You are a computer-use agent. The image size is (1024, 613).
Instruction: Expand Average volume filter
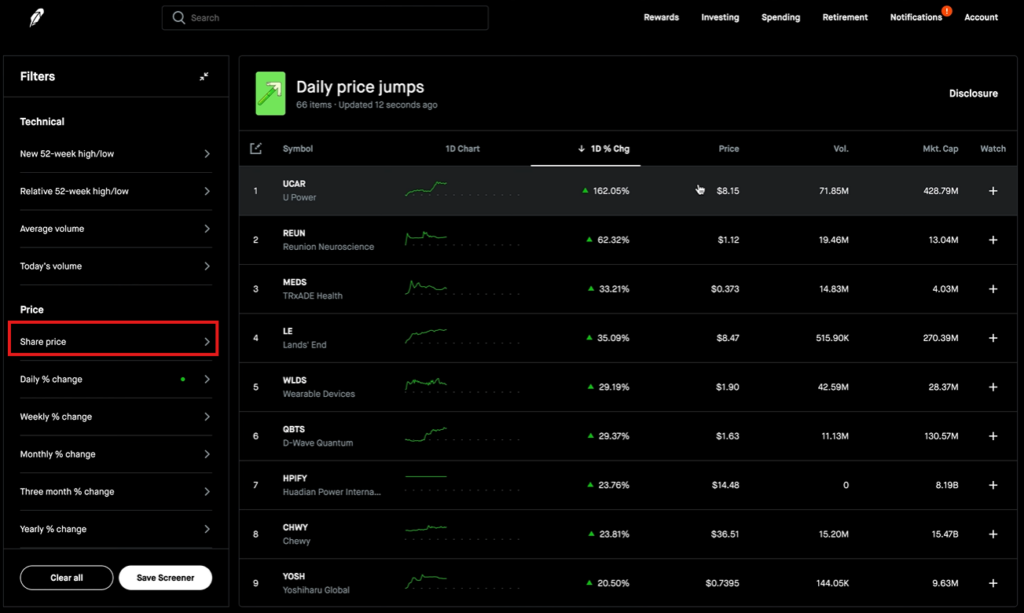point(116,228)
